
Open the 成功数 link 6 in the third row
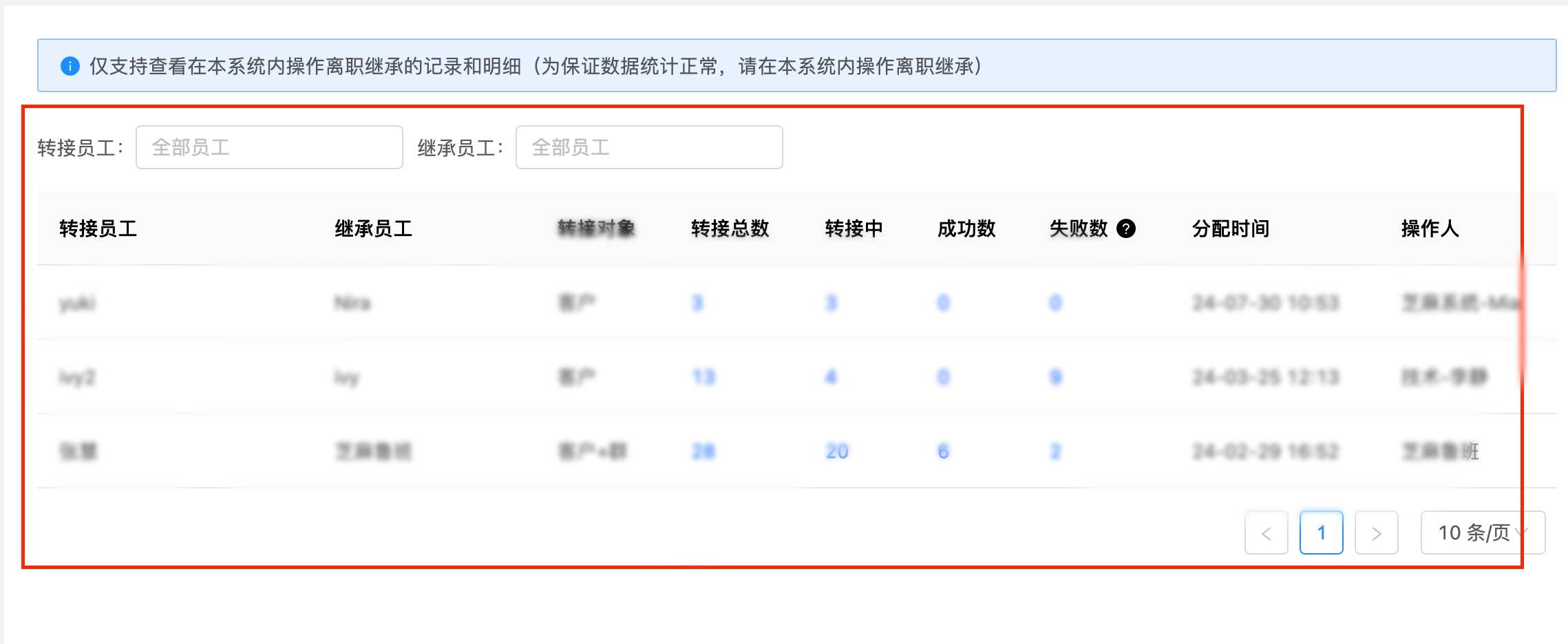944,451
